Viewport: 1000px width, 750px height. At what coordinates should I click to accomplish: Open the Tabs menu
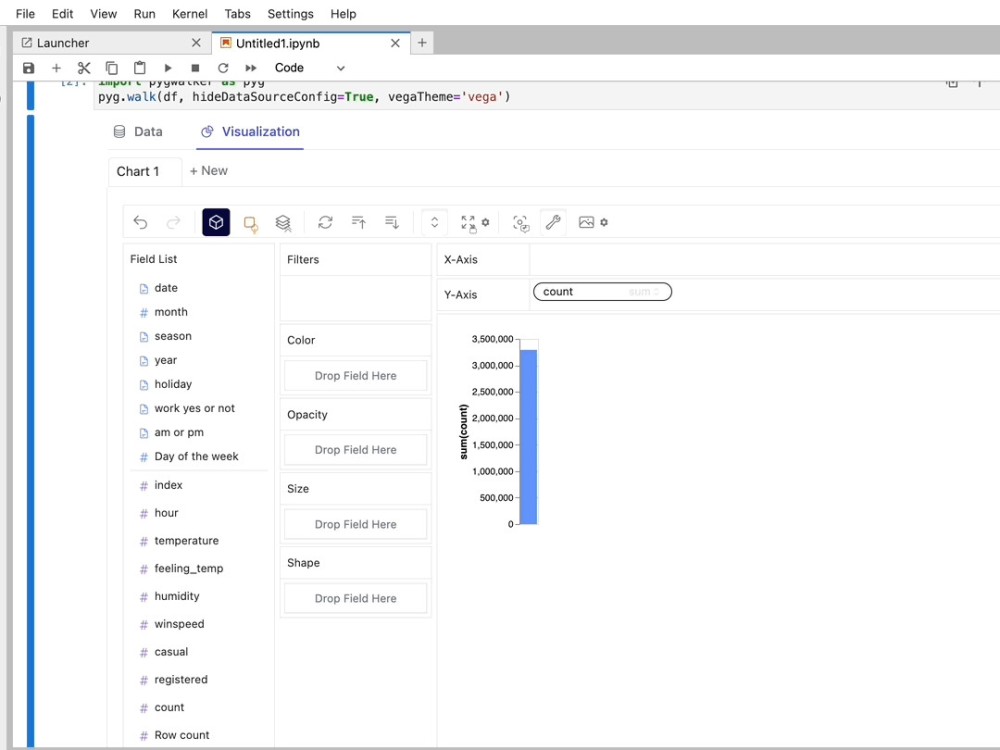pyautogui.click(x=237, y=13)
